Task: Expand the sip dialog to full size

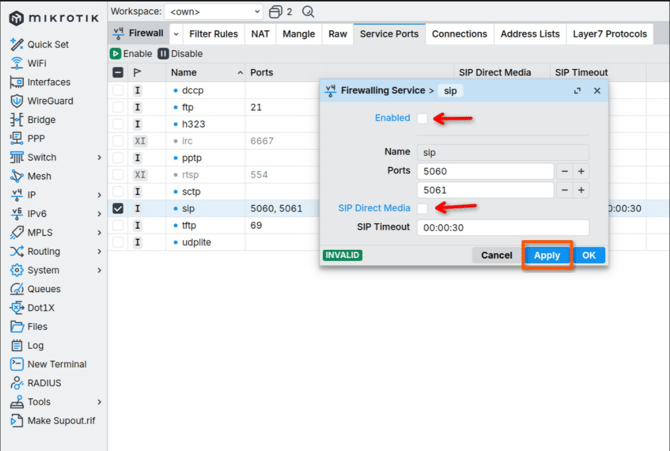Action: click(577, 90)
